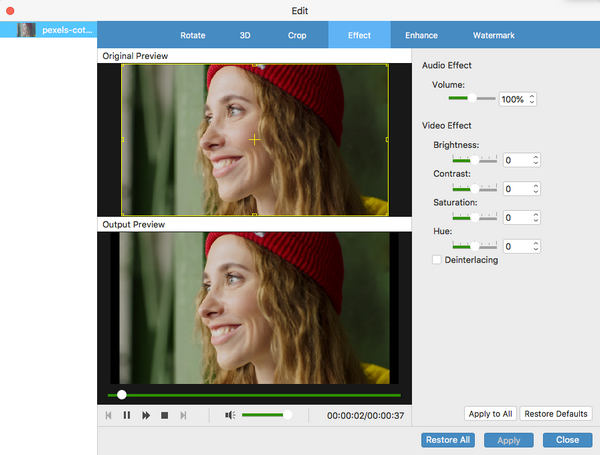This screenshot has height=455, width=600.
Task: Enable the Deinterlacing checkbox
Action: pyautogui.click(x=437, y=260)
